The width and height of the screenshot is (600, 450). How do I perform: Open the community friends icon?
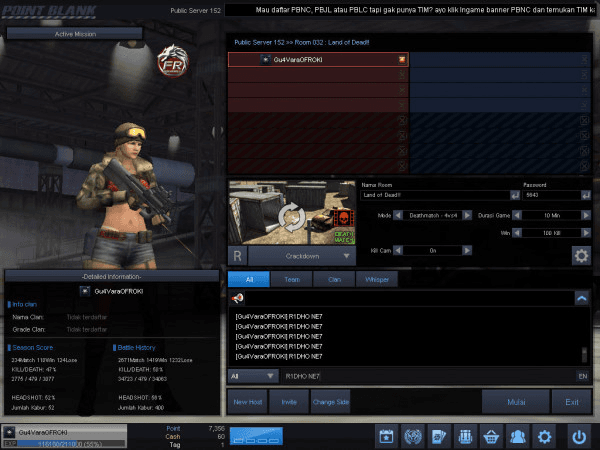[x=517, y=436]
